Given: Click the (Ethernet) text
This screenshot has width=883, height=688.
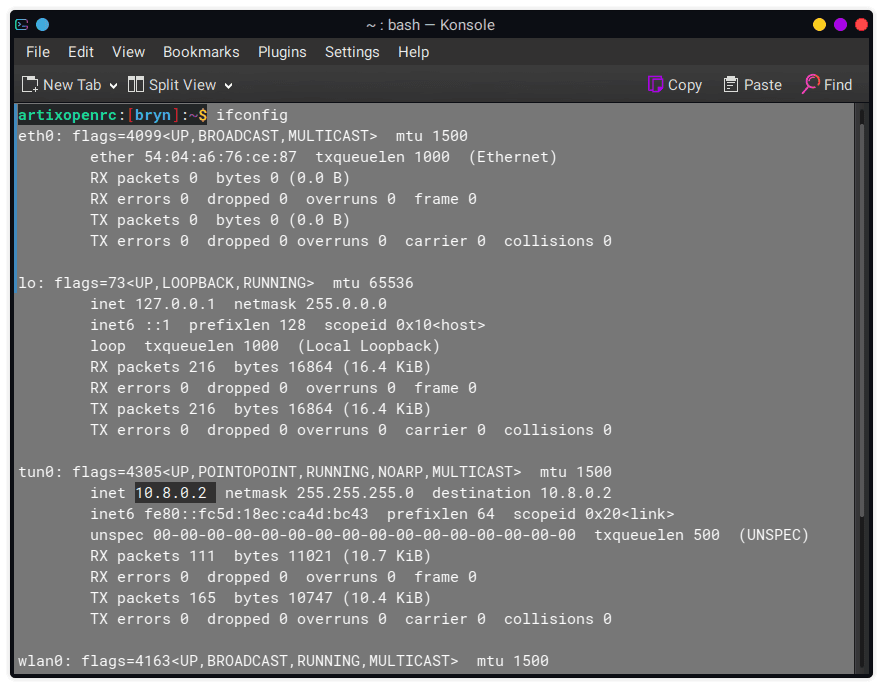Looking at the screenshot, I should (x=513, y=157).
